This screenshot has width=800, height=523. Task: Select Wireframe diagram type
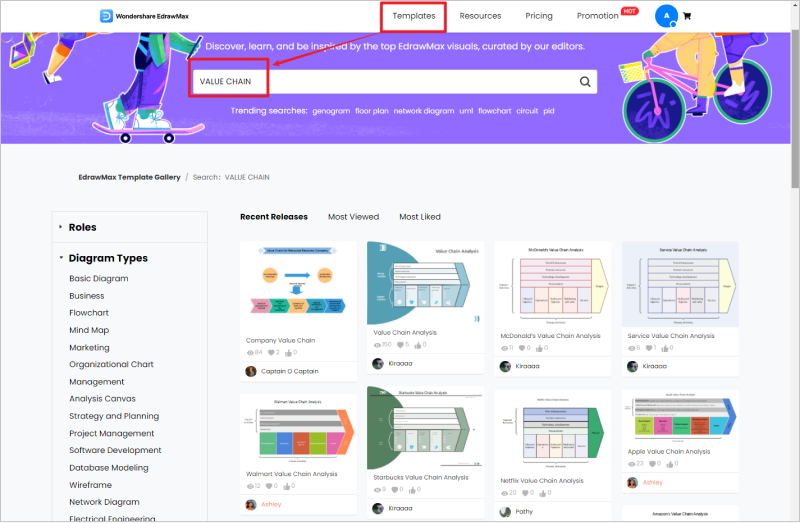tap(90, 485)
